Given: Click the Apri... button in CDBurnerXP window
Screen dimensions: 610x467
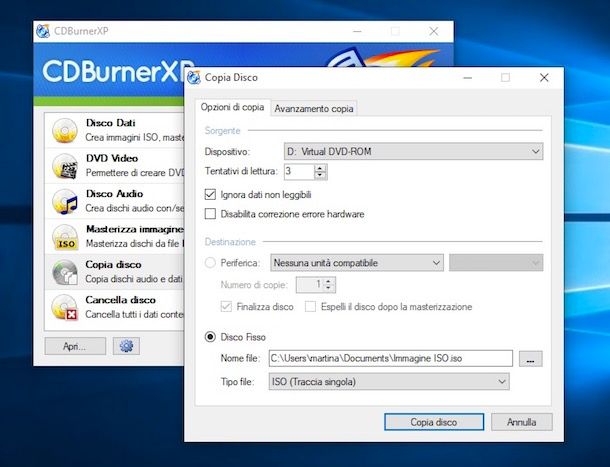Looking at the screenshot, I should click(x=75, y=346).
